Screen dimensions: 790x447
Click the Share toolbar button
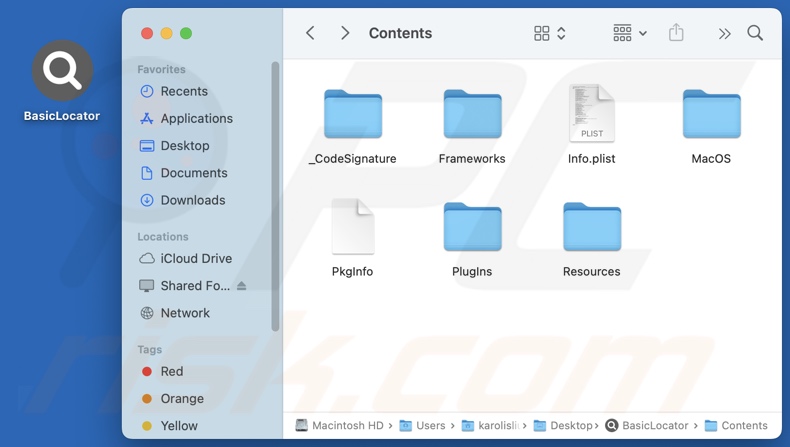(676, 33)
